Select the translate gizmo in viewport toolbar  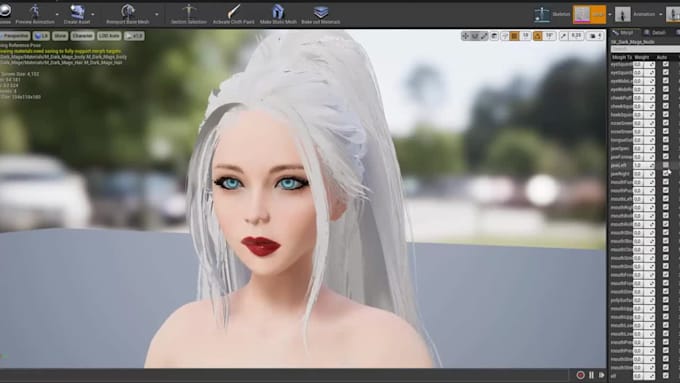coord(465,36)
